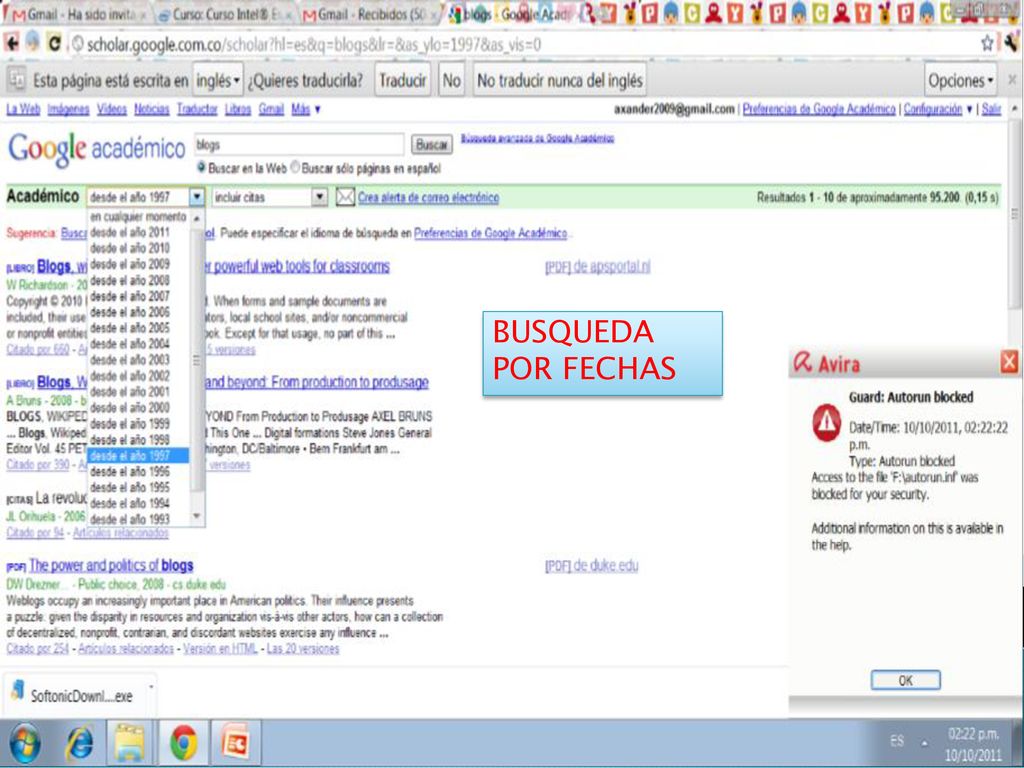Open 'The power and politics of blogs' result
This screenshot has width=1024, height=768.
111,566
